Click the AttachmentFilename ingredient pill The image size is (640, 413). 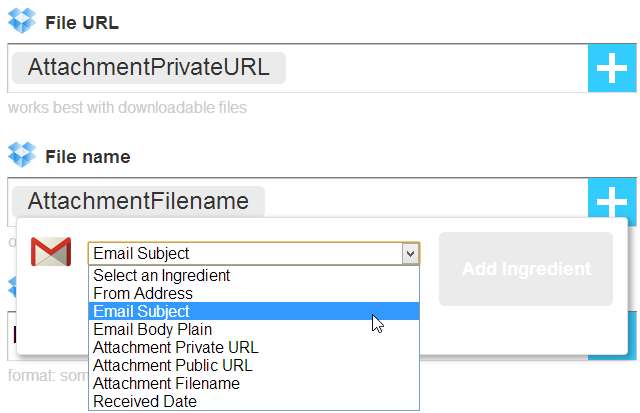138,201
